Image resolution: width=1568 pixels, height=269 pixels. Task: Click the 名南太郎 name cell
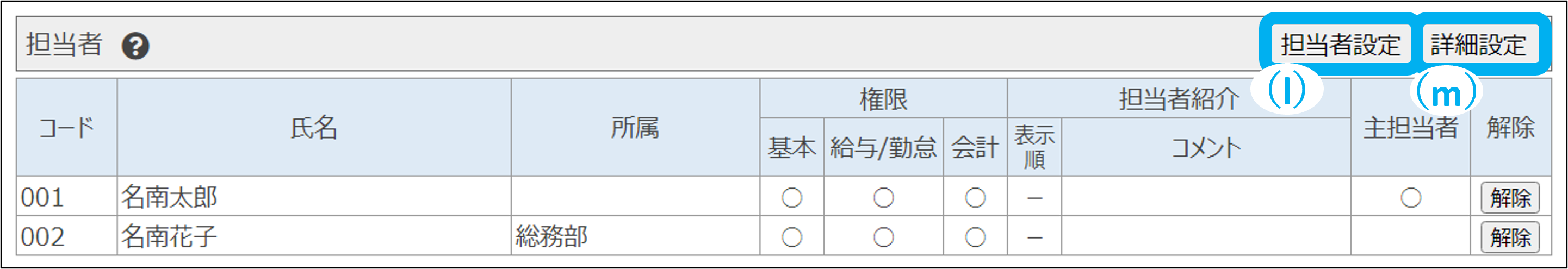(x=169, y=197)
